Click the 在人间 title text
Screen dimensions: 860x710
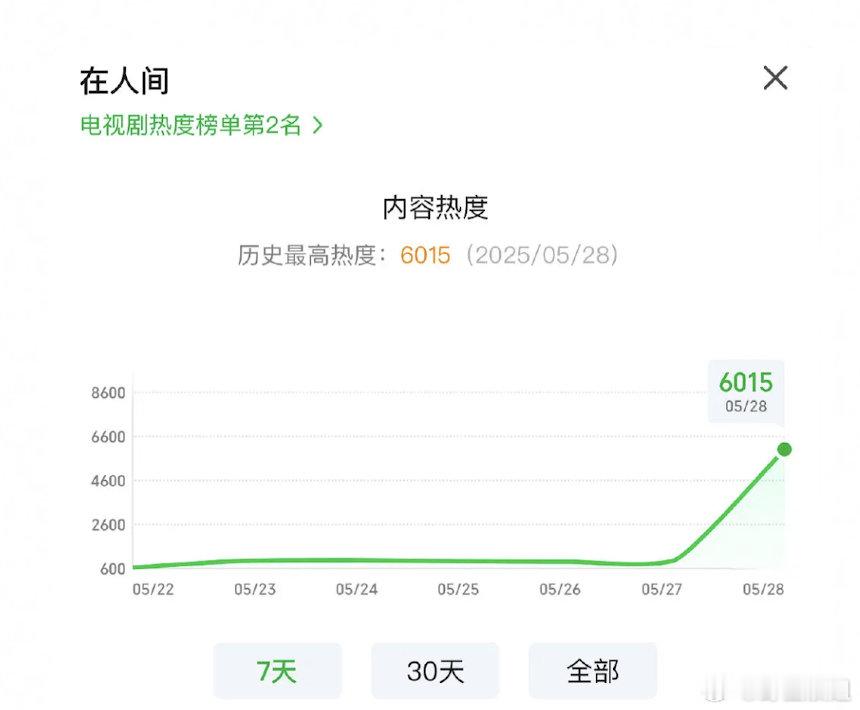[x=124, y=81]
